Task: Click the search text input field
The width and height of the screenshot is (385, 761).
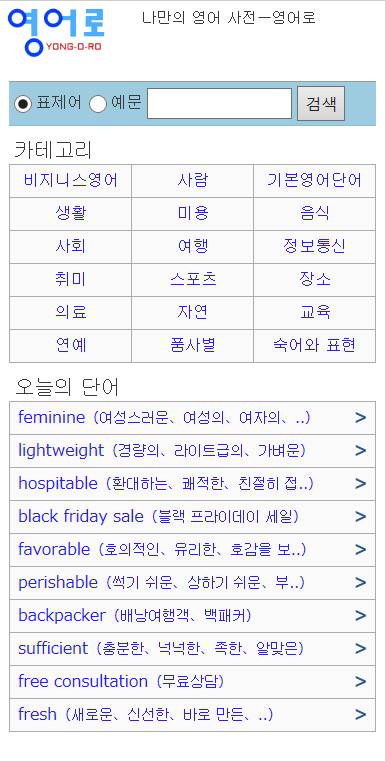Action: tap(219, 103)
